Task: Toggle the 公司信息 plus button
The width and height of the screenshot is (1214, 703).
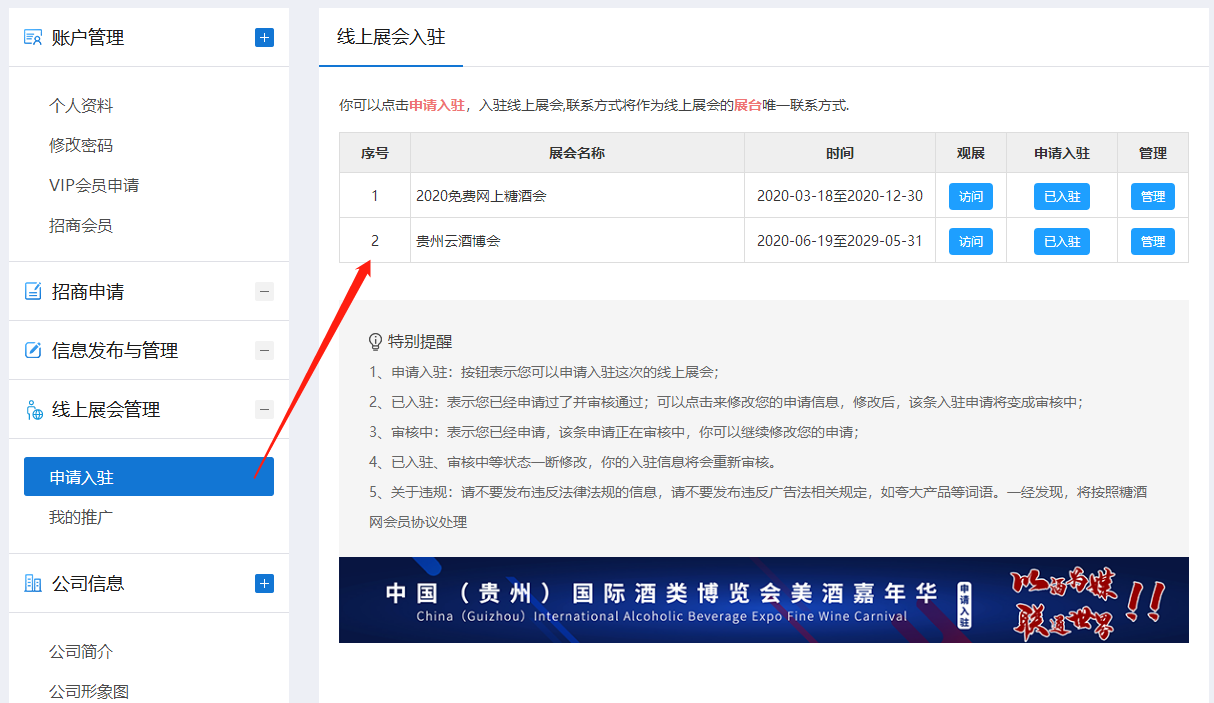Action: pos(264,584)
